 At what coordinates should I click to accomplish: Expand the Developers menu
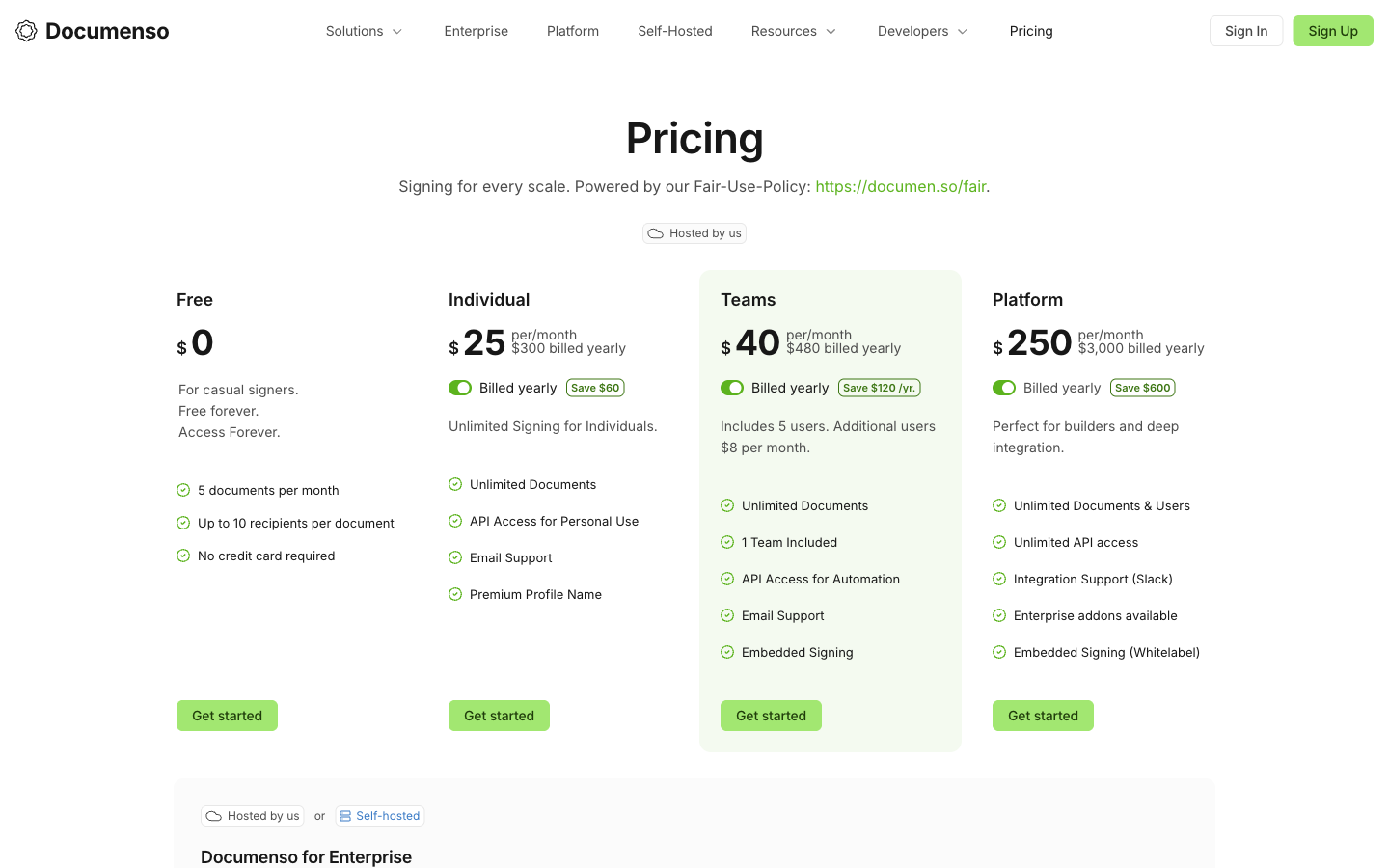pos(923,31)
